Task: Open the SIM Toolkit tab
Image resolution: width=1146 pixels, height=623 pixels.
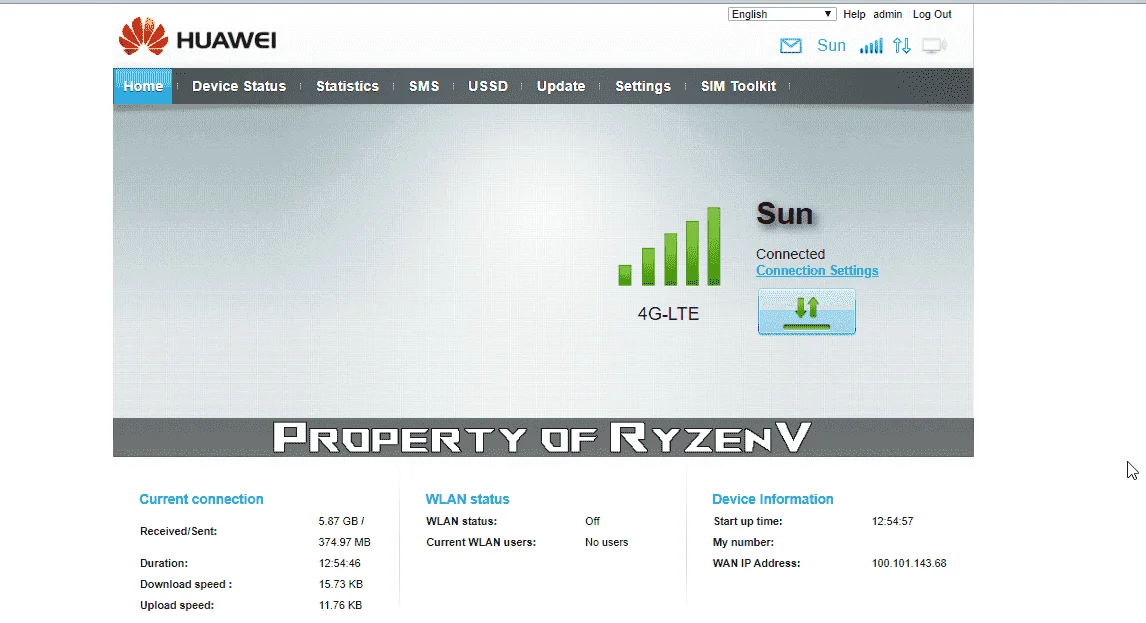Action: click(x=738, y=86)
